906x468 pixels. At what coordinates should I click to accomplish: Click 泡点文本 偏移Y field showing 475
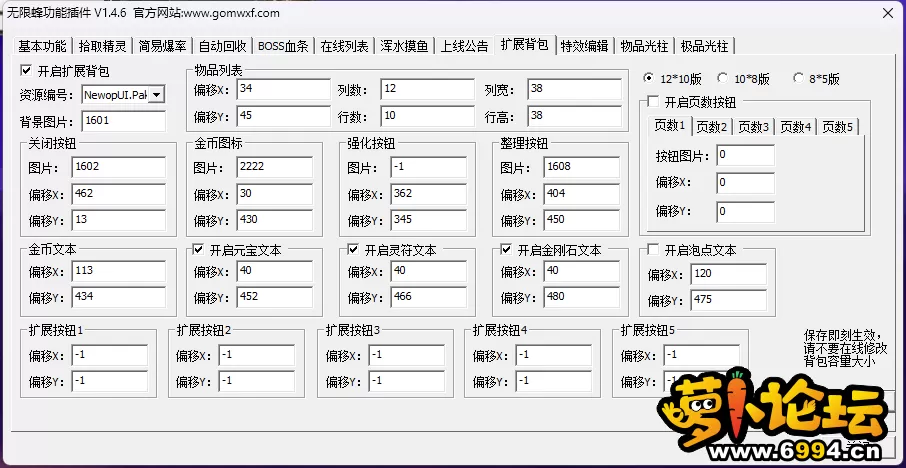728,300
